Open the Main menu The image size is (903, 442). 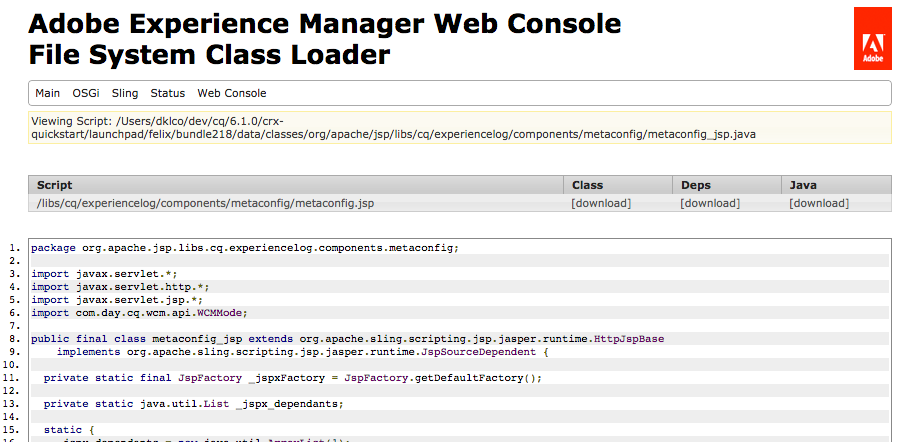[47, 93]
